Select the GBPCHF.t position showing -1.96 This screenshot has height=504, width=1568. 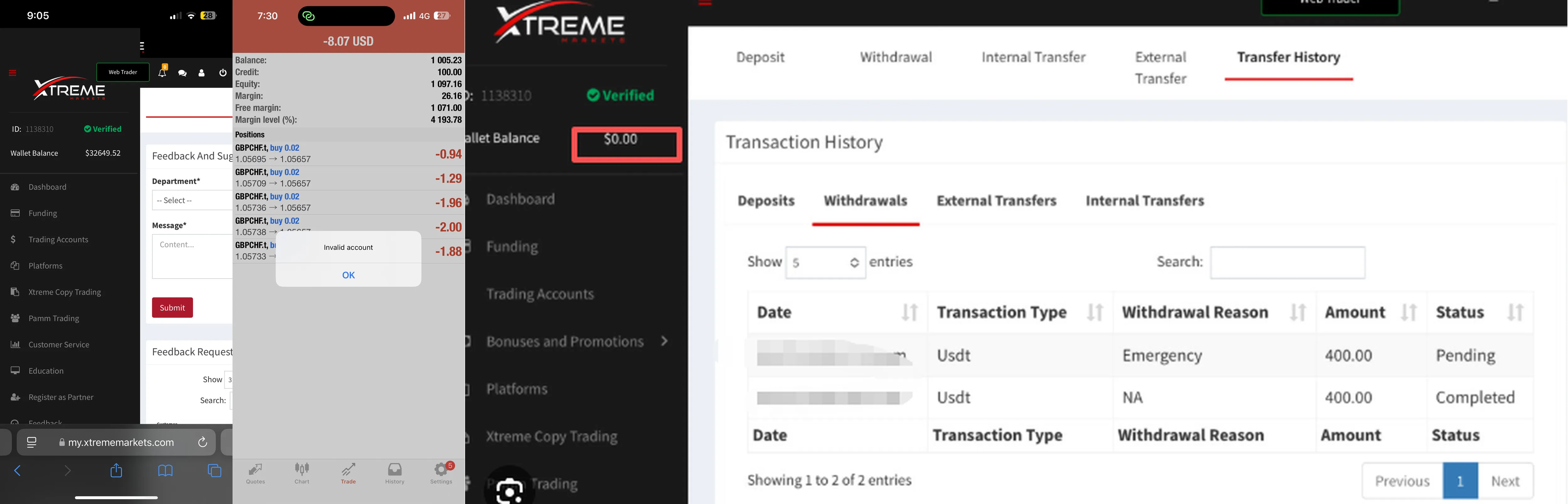349,202
